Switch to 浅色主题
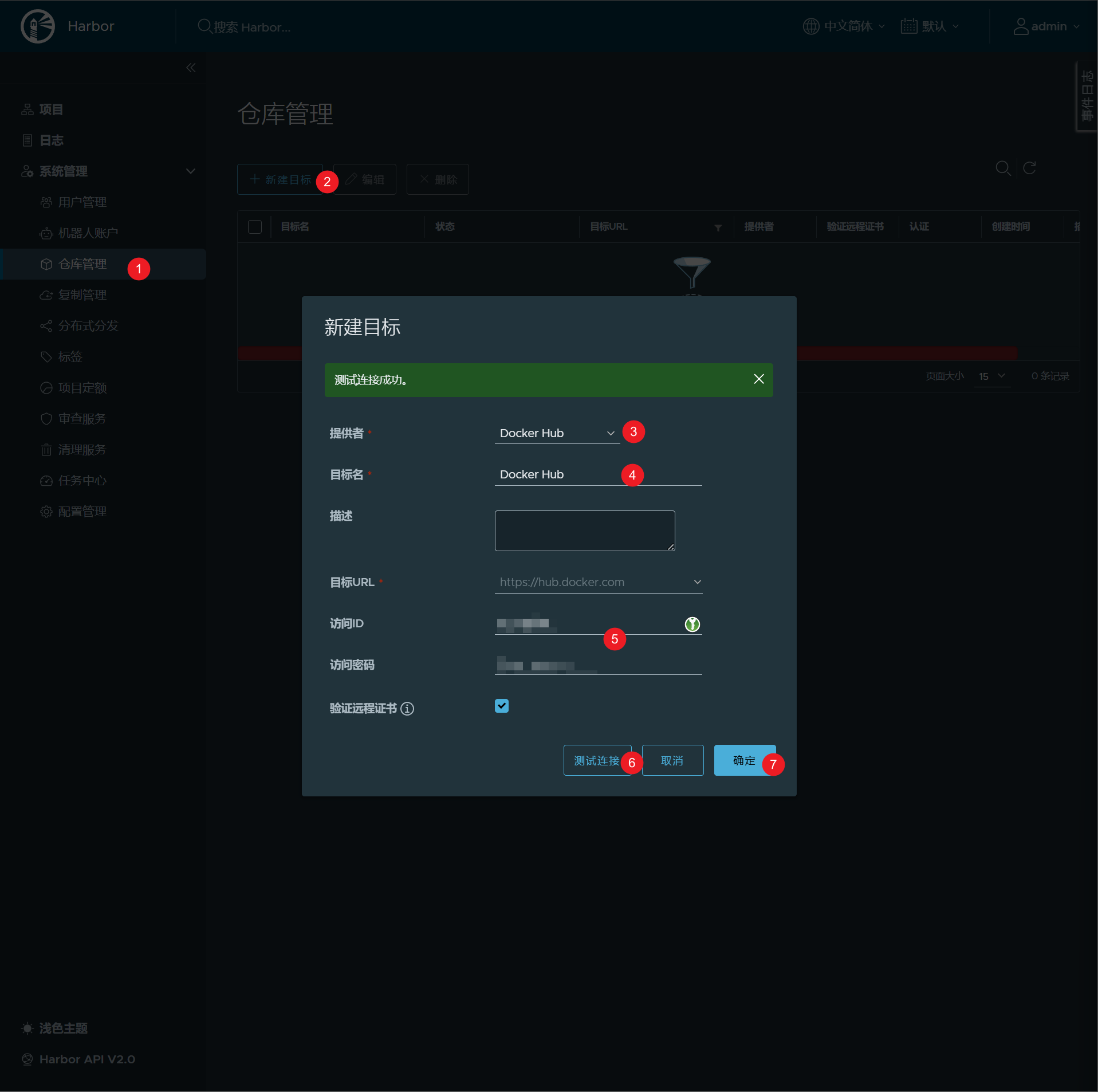Screen dimensions: 1098x1092 tap(64, 1028)
